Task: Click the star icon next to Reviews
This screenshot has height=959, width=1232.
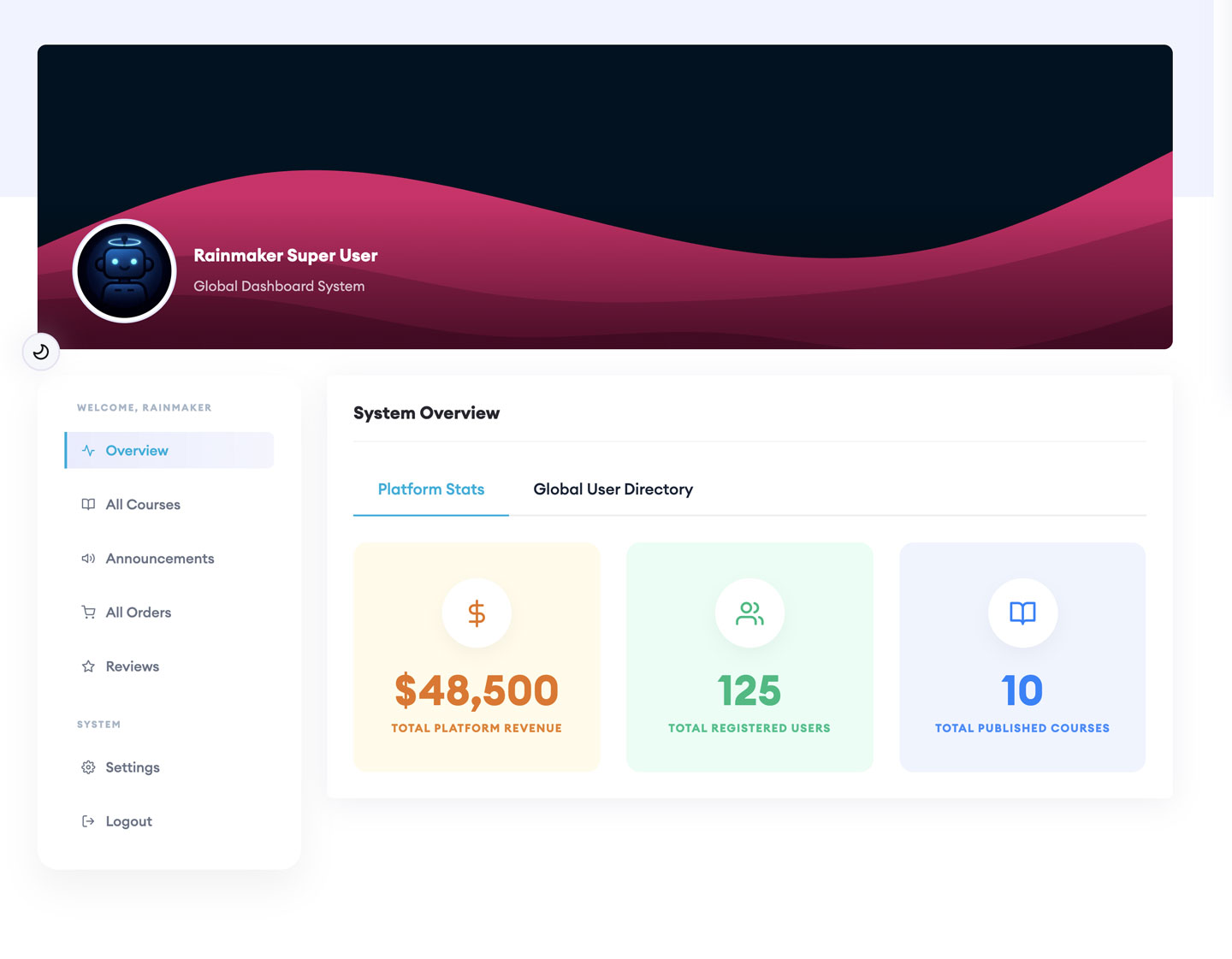Action: pyautogui.click(x=88, y=666)
